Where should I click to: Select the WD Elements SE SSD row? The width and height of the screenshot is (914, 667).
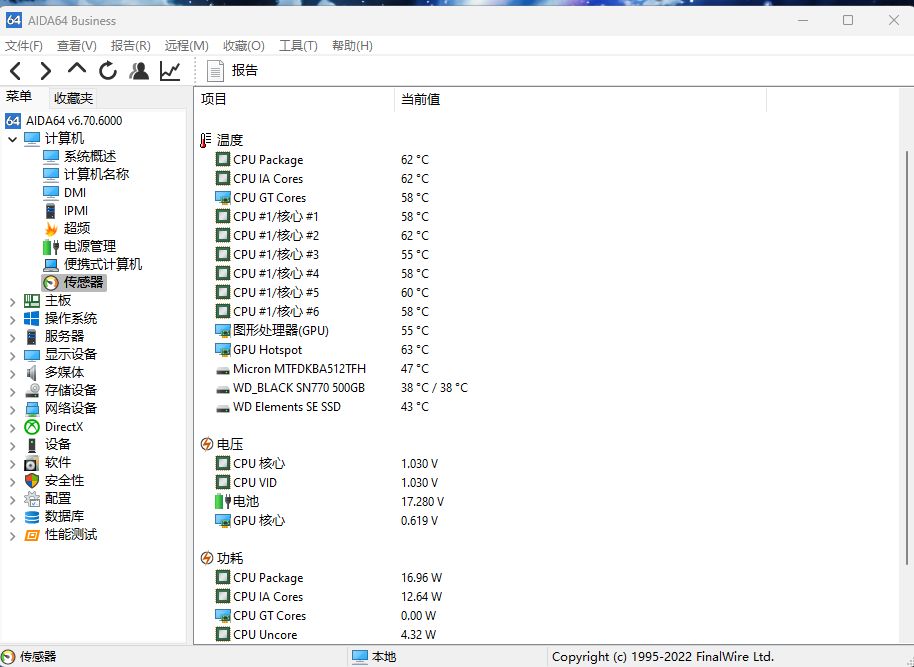[324, 407]
